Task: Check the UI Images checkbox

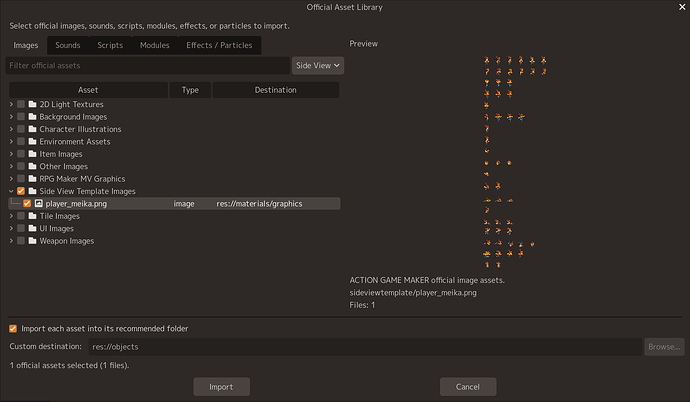Action: pos(21,228)
